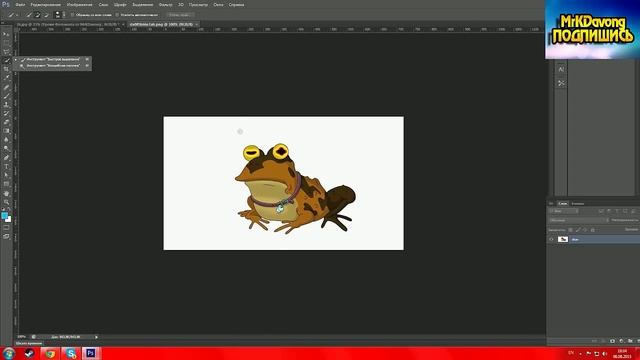Click the foreground color swatch

point(4,216)
